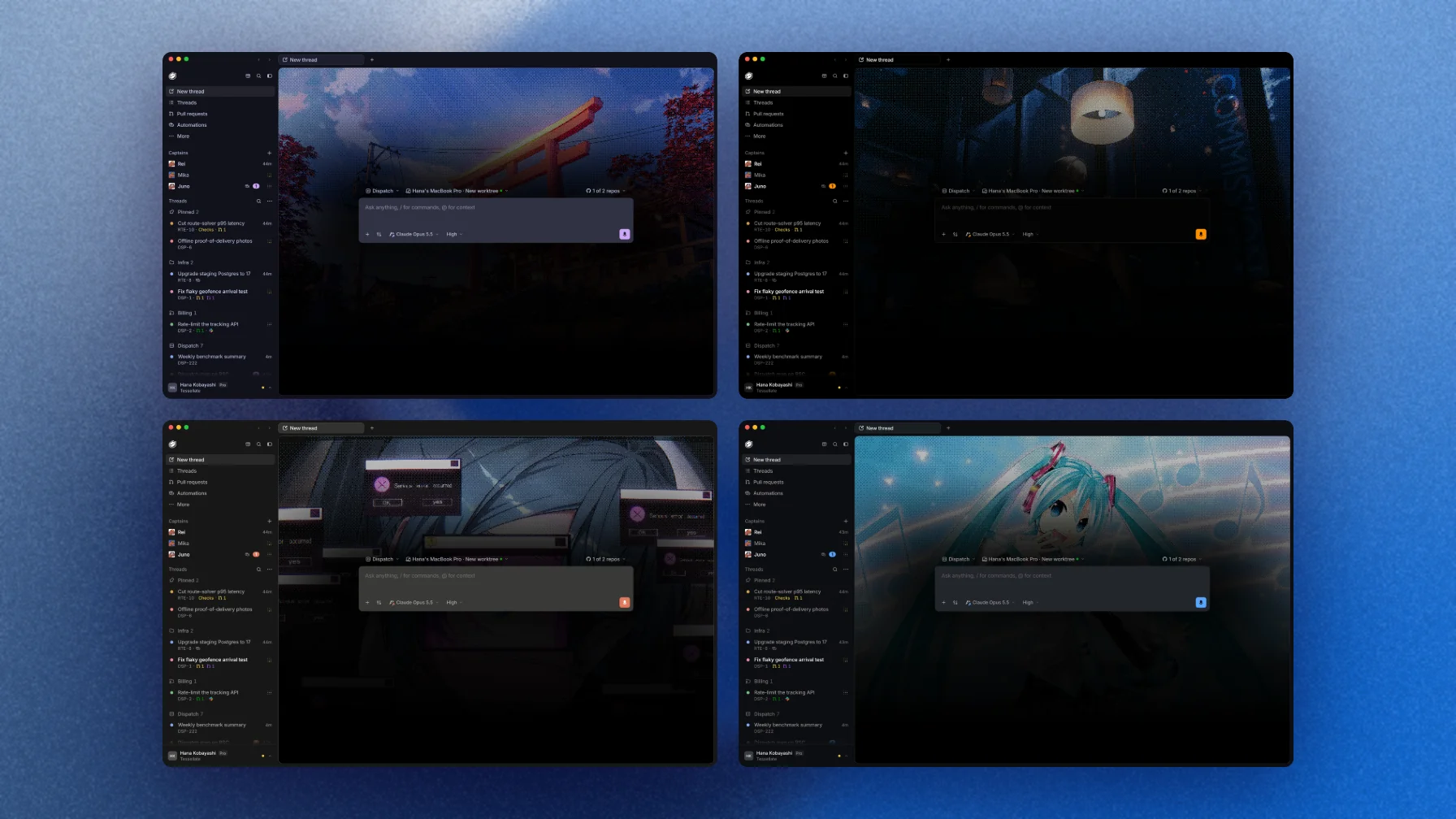Open the Hana's MacBook Pro worktree dropdown in the lantern window
The height and width of the screenshot is (819, 1456).
coord(1031,191)
